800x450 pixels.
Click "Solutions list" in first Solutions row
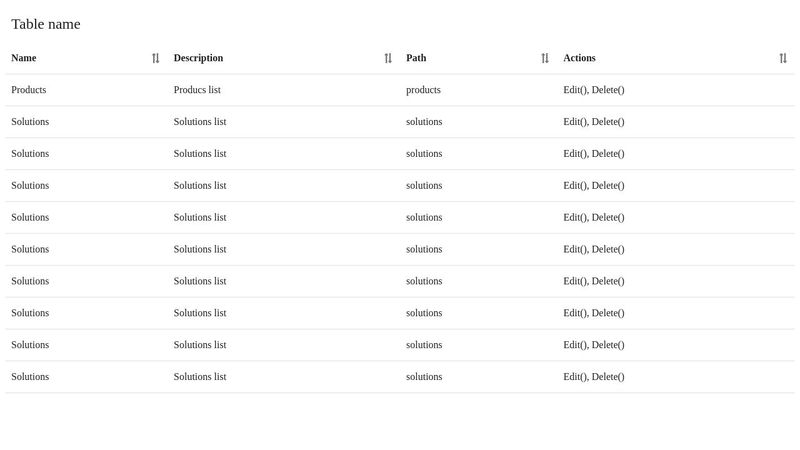(x=200, y=122)
